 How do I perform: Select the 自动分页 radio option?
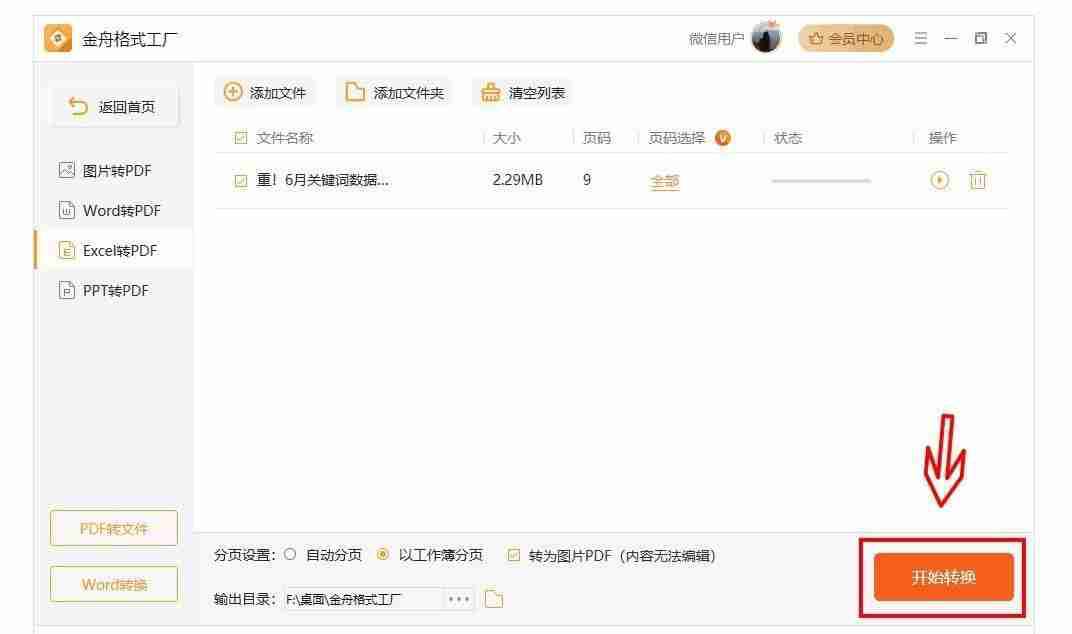click(290, 555)
